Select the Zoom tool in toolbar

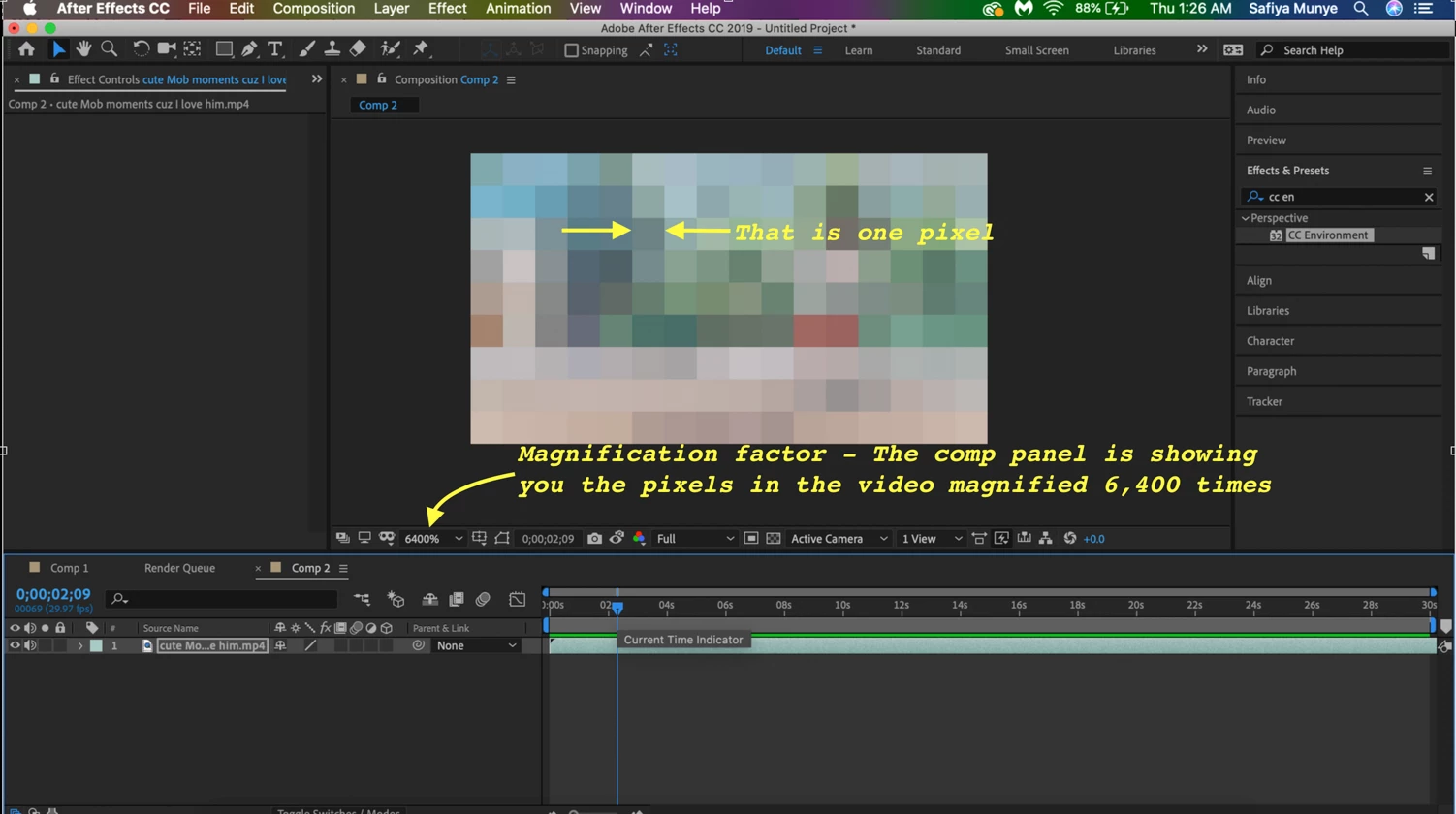point(109,49)
